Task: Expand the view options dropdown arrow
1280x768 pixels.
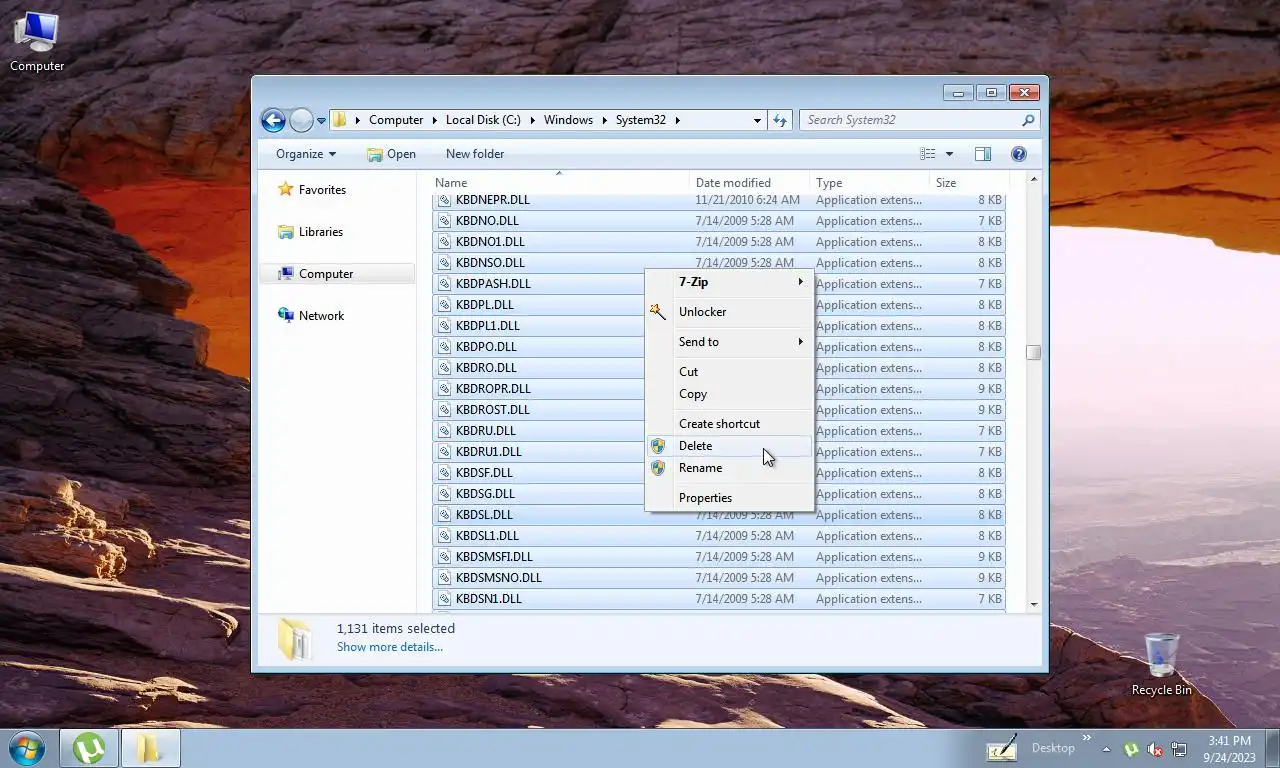Action: click(x=949, y=154)
